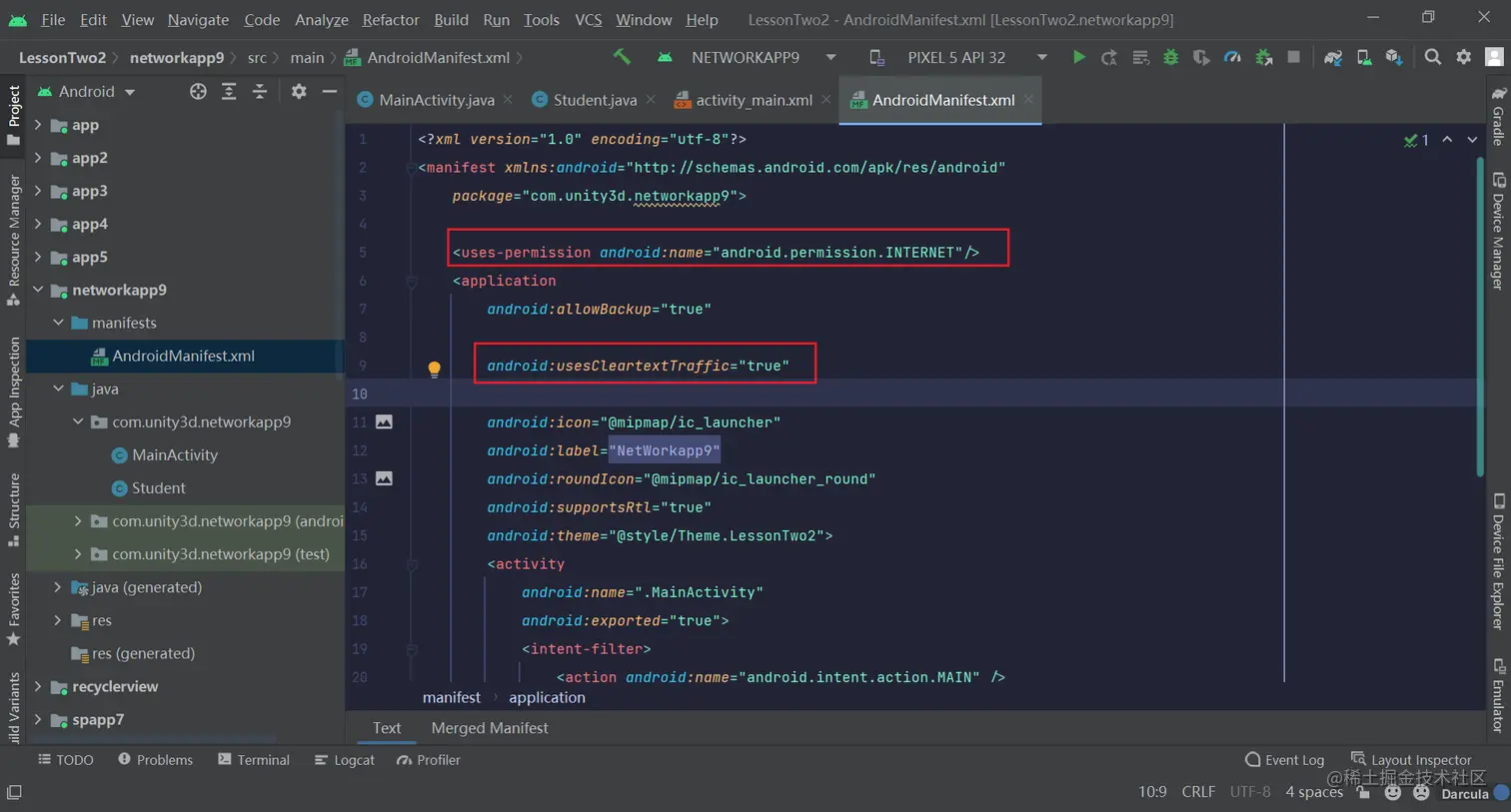Select AndroidManifest.xml in project tree

(184, 356)
